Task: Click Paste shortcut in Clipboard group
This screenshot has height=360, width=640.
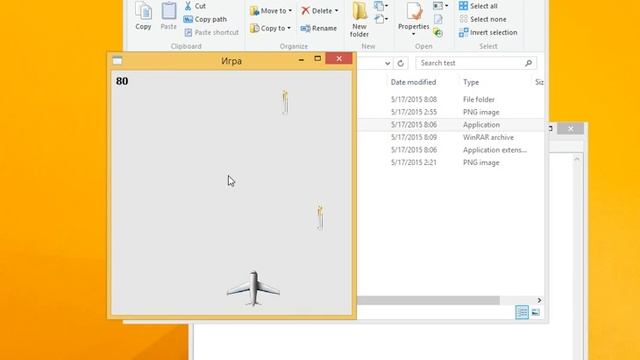Action: [211, 32]
